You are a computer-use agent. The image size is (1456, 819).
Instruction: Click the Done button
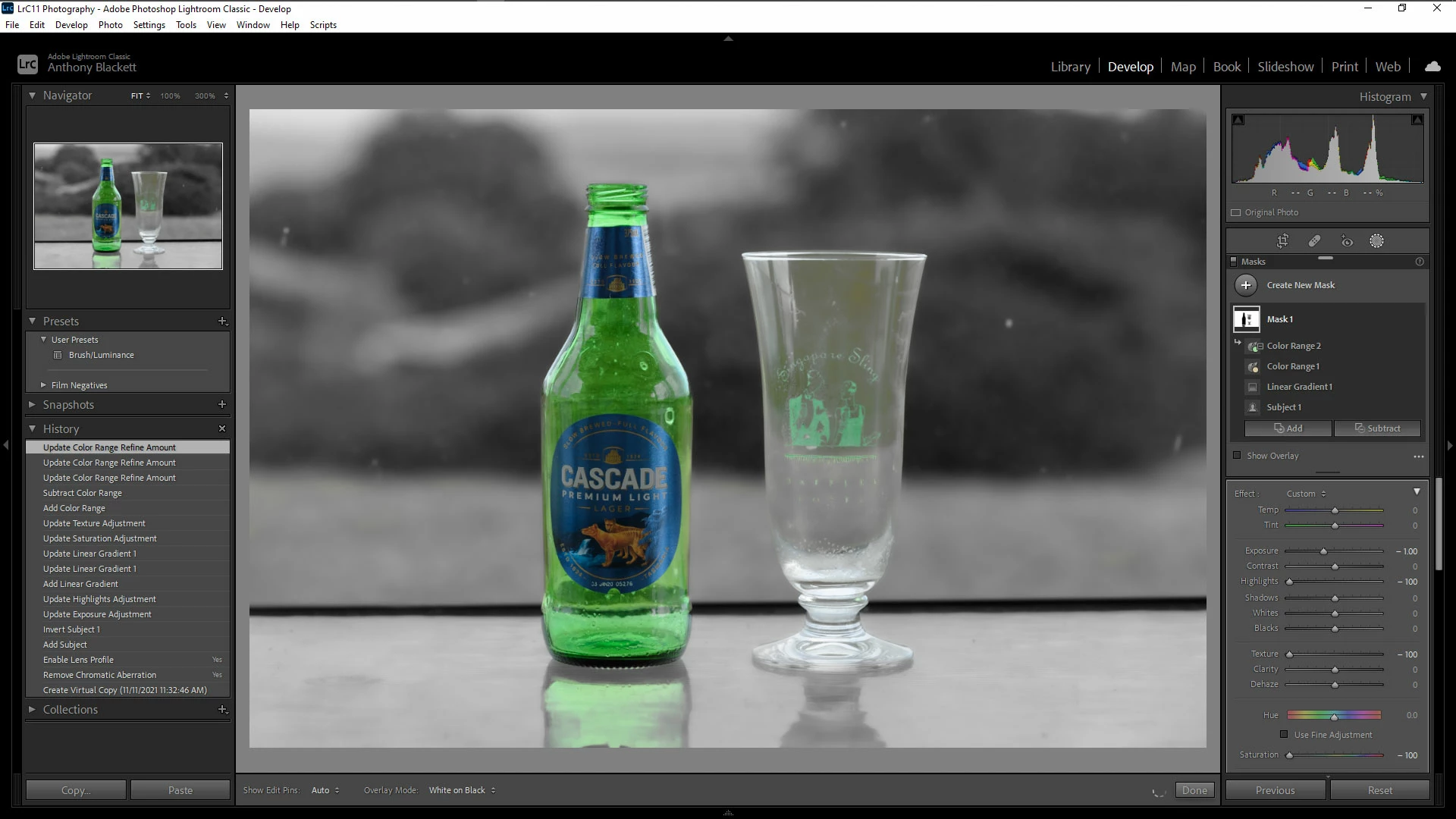click(x=1194, y=790)
